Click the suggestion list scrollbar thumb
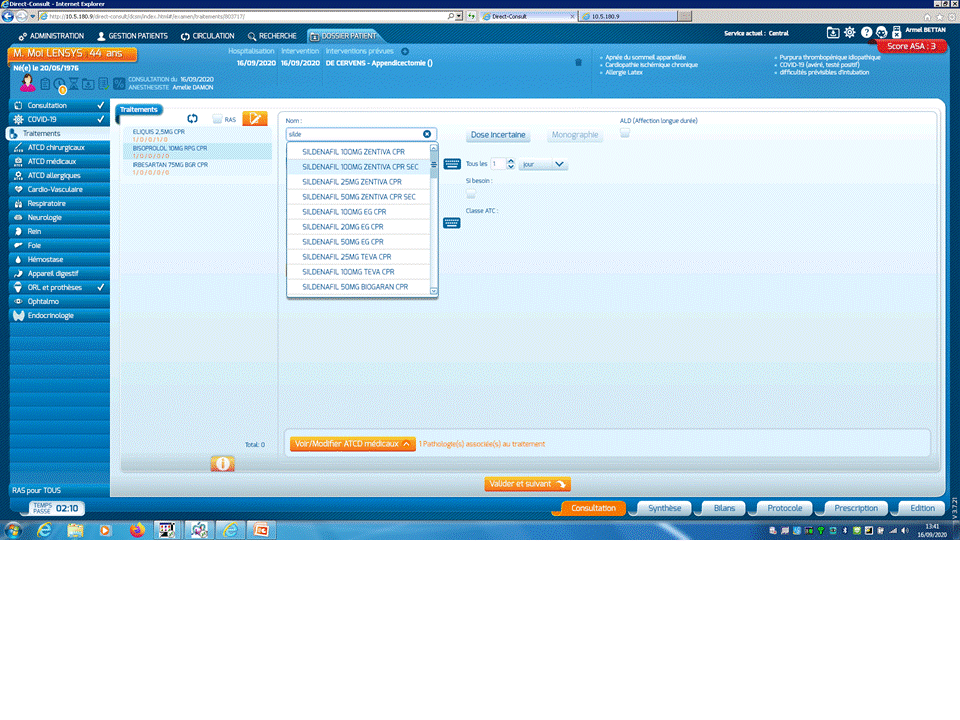 (x=434, y=165)
